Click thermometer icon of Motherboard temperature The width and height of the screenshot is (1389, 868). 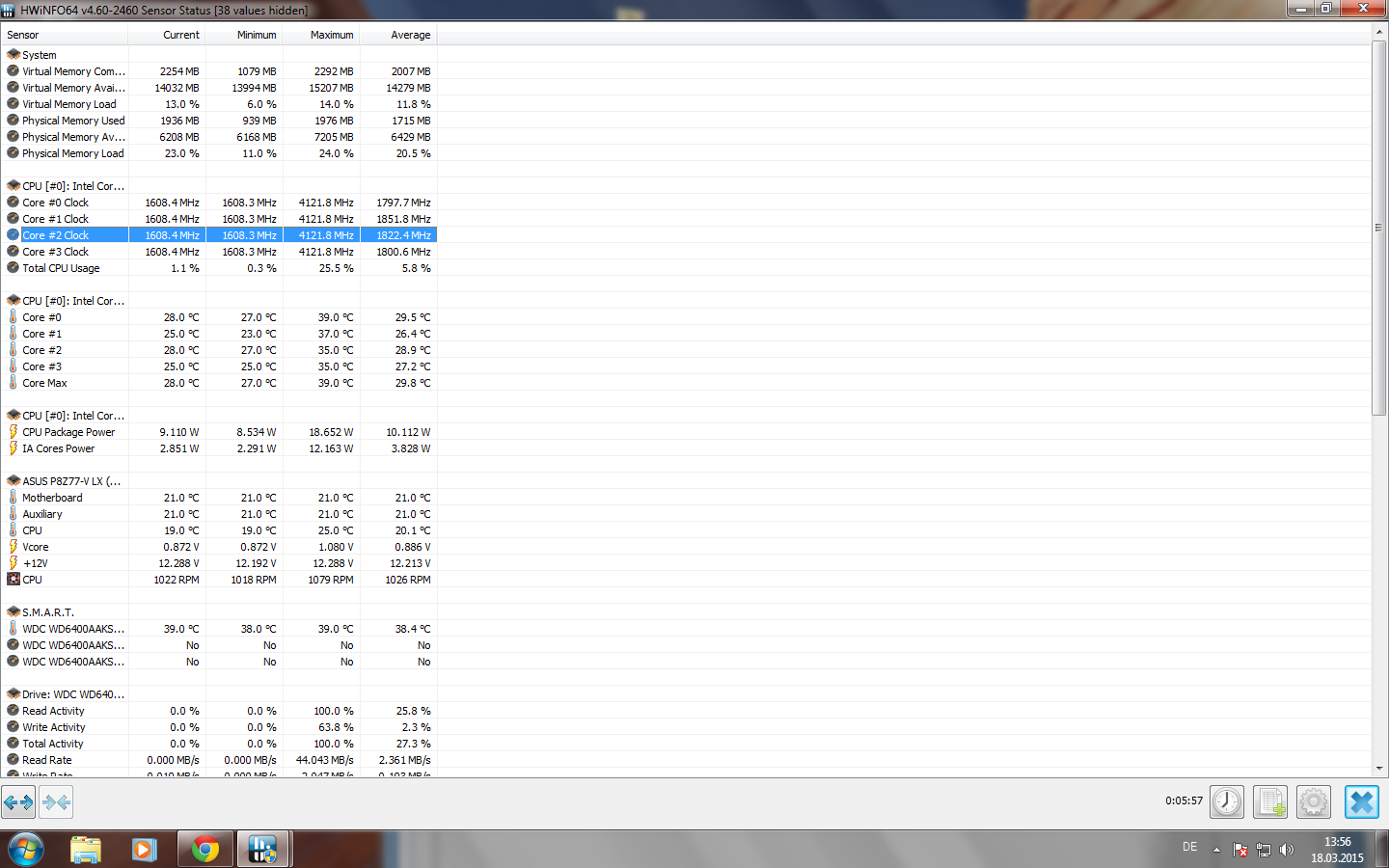coord(13,497)
